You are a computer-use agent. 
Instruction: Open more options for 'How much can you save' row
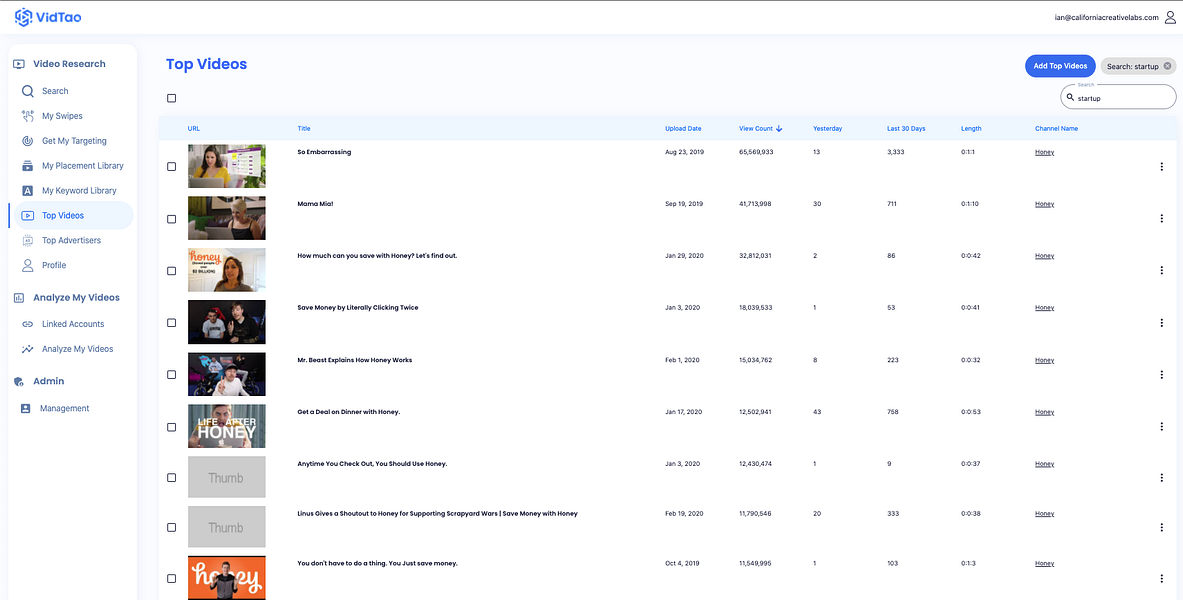[1161, 270]
